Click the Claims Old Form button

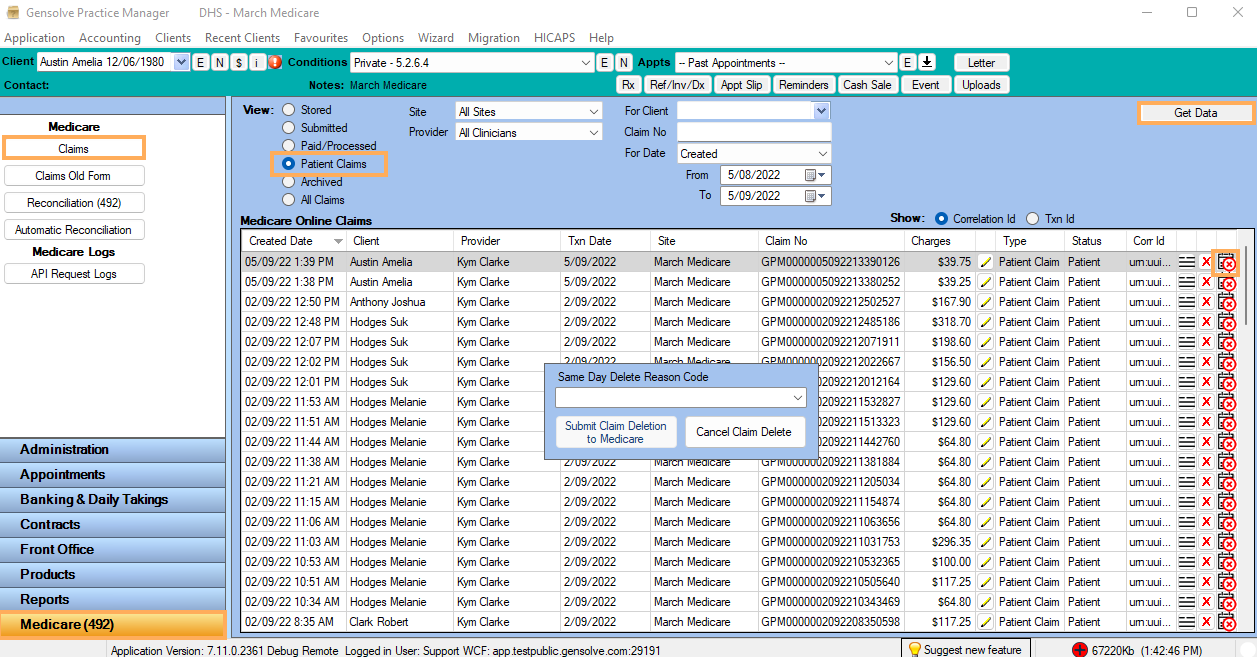[74, 176]
